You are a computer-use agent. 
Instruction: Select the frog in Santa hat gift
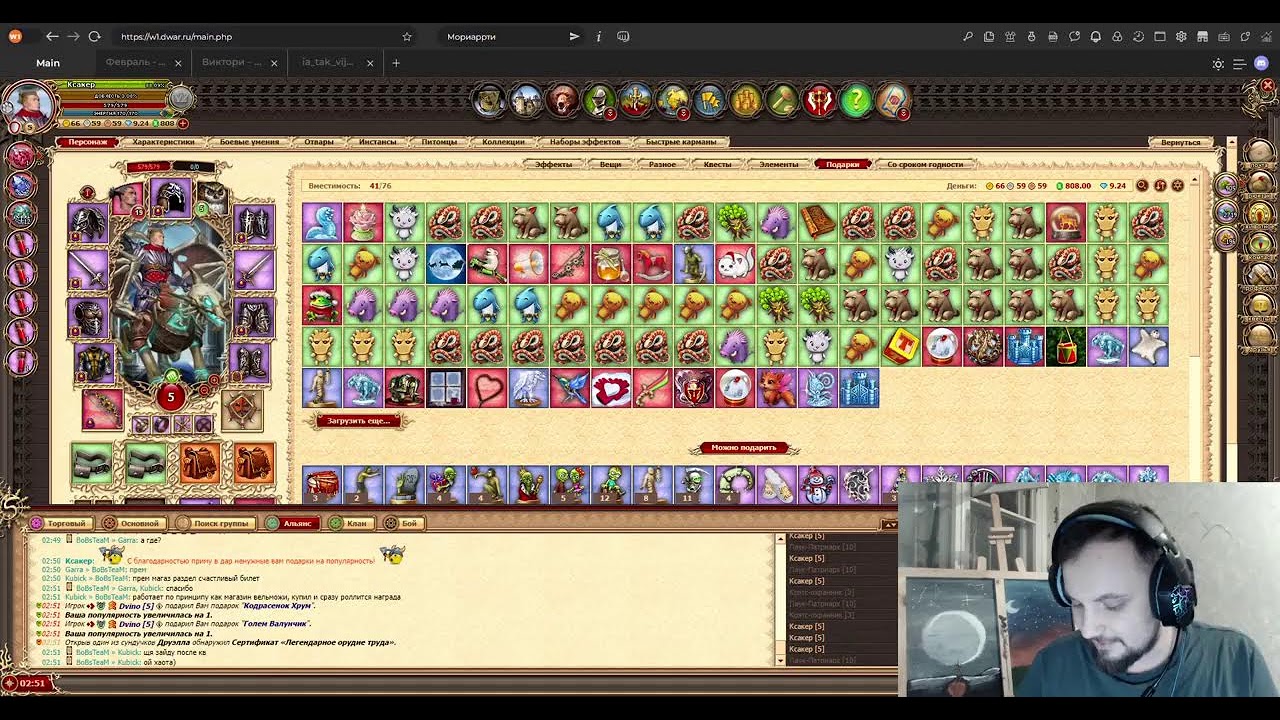[x=322, y=305]
